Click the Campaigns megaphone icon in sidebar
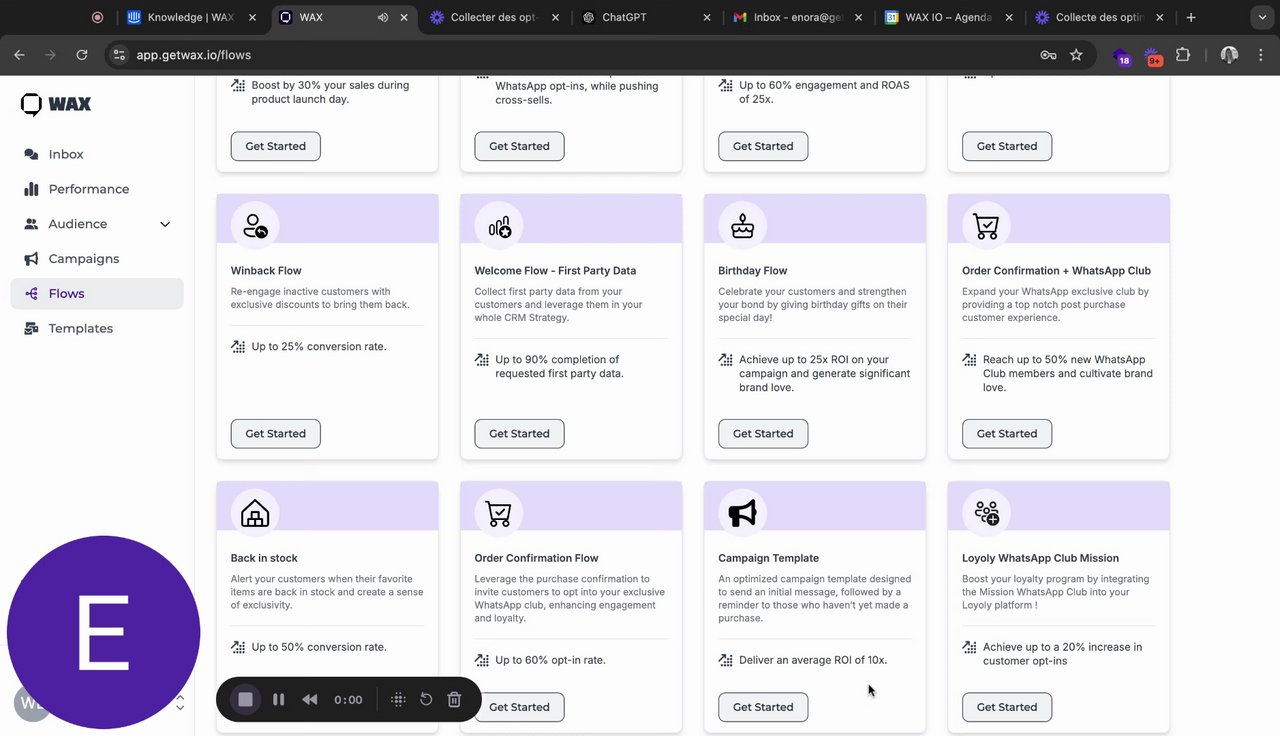Viewport: 1280px width, 736px height. (x=31, y=259)
